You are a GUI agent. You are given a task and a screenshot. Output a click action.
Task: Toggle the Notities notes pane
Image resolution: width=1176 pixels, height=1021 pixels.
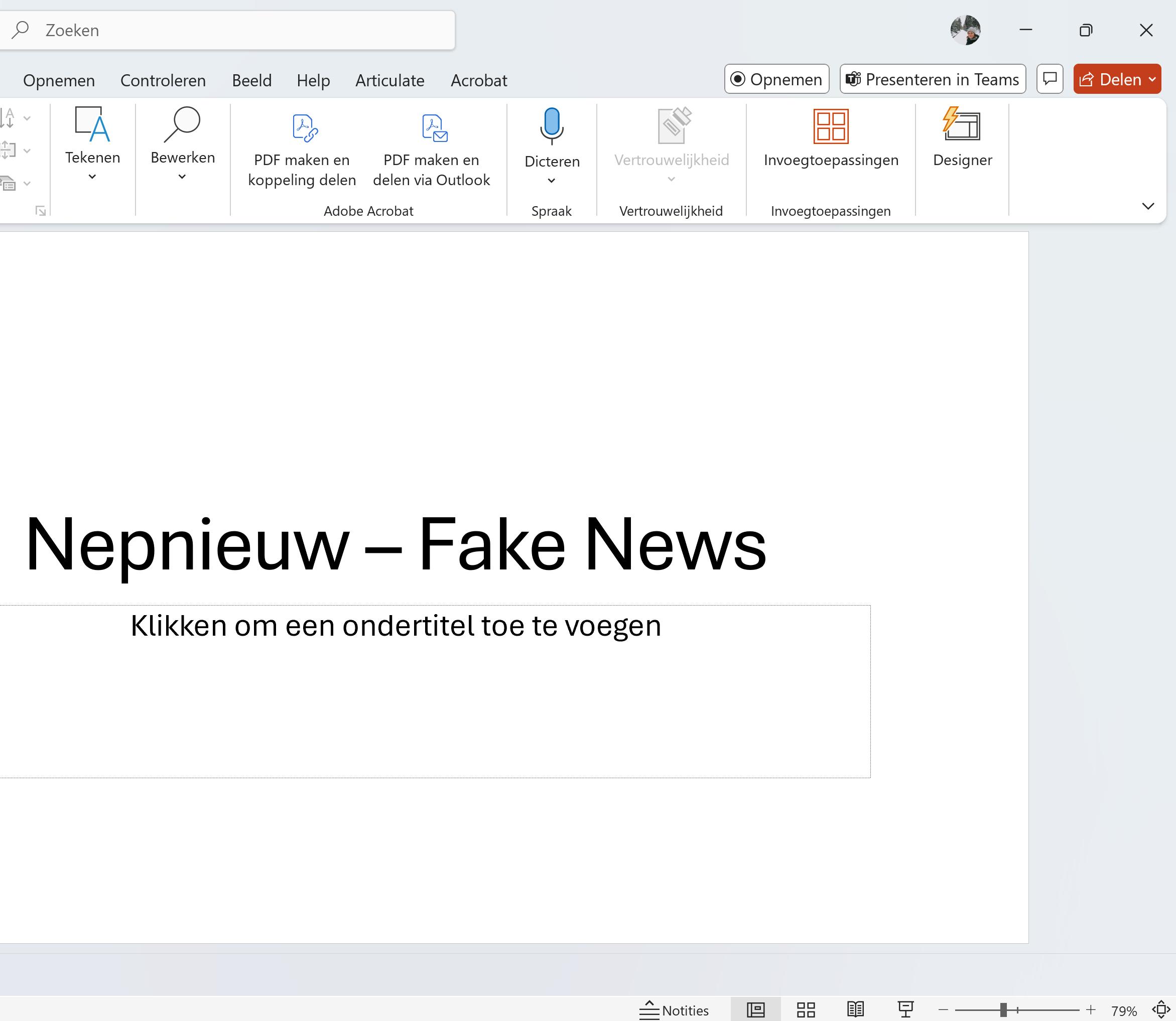(x=675, y=1010)
